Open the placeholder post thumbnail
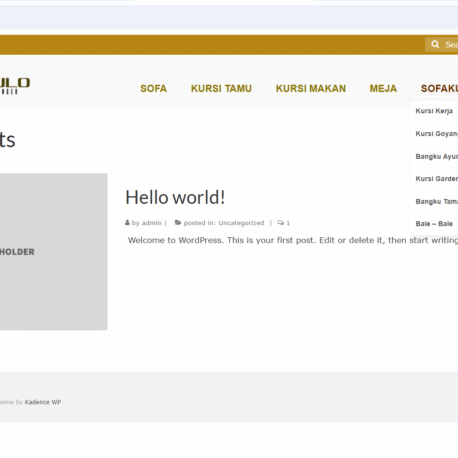The height and width of the screenshot is (458, 458). point(53,252)
